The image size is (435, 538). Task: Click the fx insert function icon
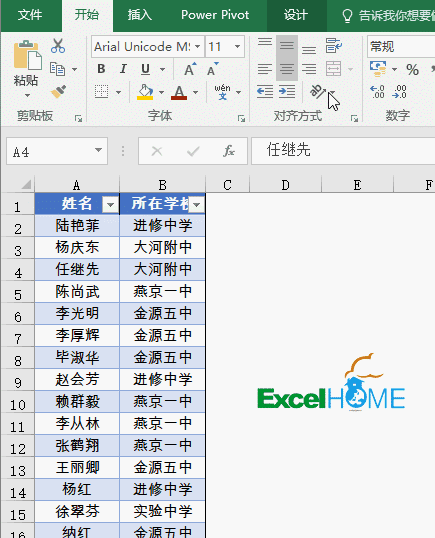229,151
